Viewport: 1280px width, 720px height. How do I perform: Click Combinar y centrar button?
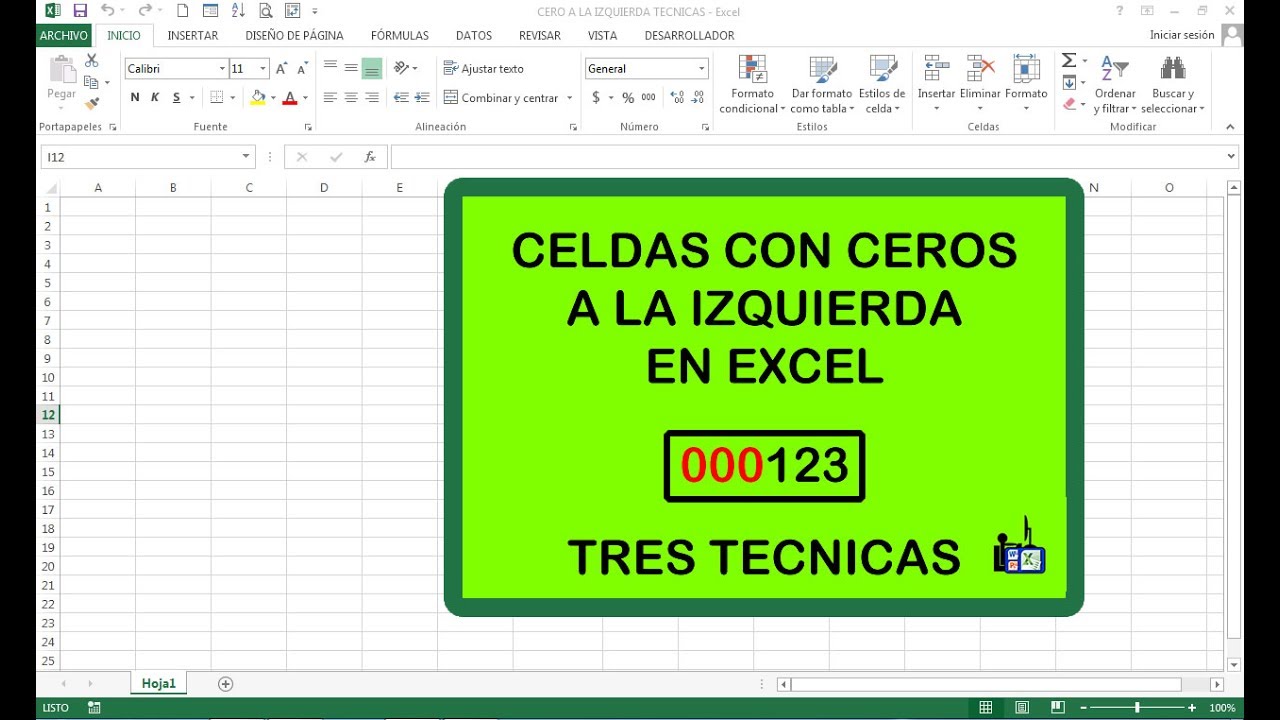point(501,98)
